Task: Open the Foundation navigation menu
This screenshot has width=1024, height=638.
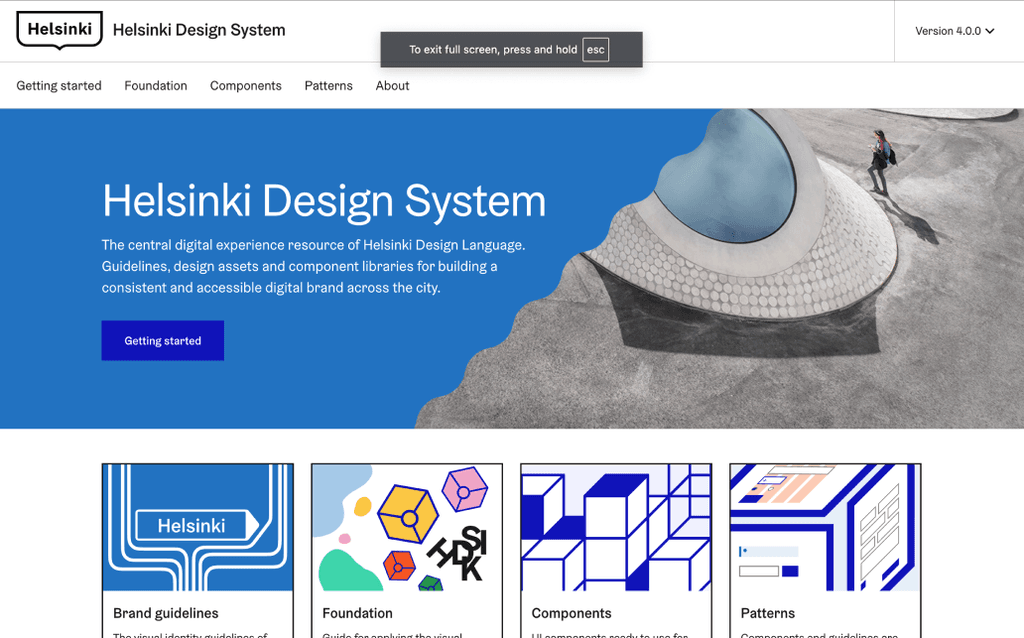Action: click(x=155, y=86)
